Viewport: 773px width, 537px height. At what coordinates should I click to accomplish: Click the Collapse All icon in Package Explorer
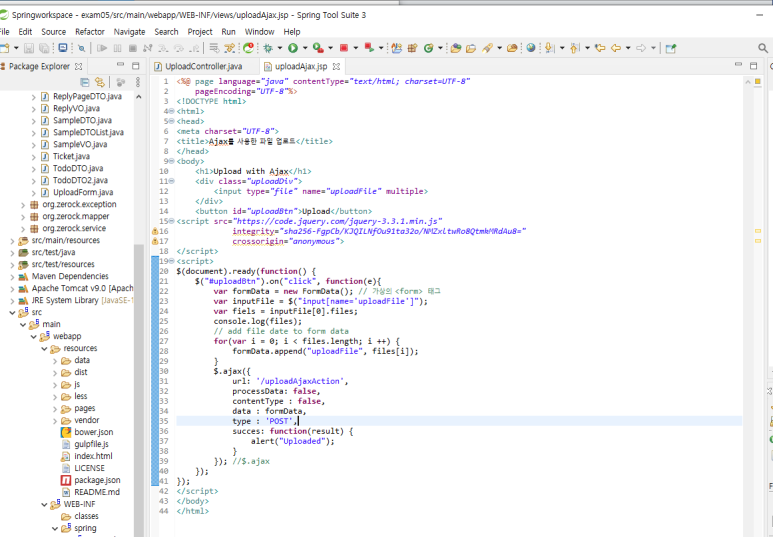coord(85,82)
